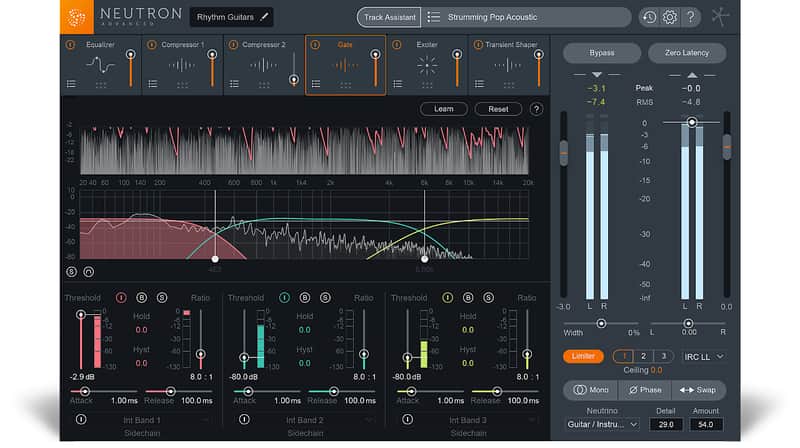The image size is (800, 448).
Task: Grab Gate module reorder dots handle
Action: [345, 85]
